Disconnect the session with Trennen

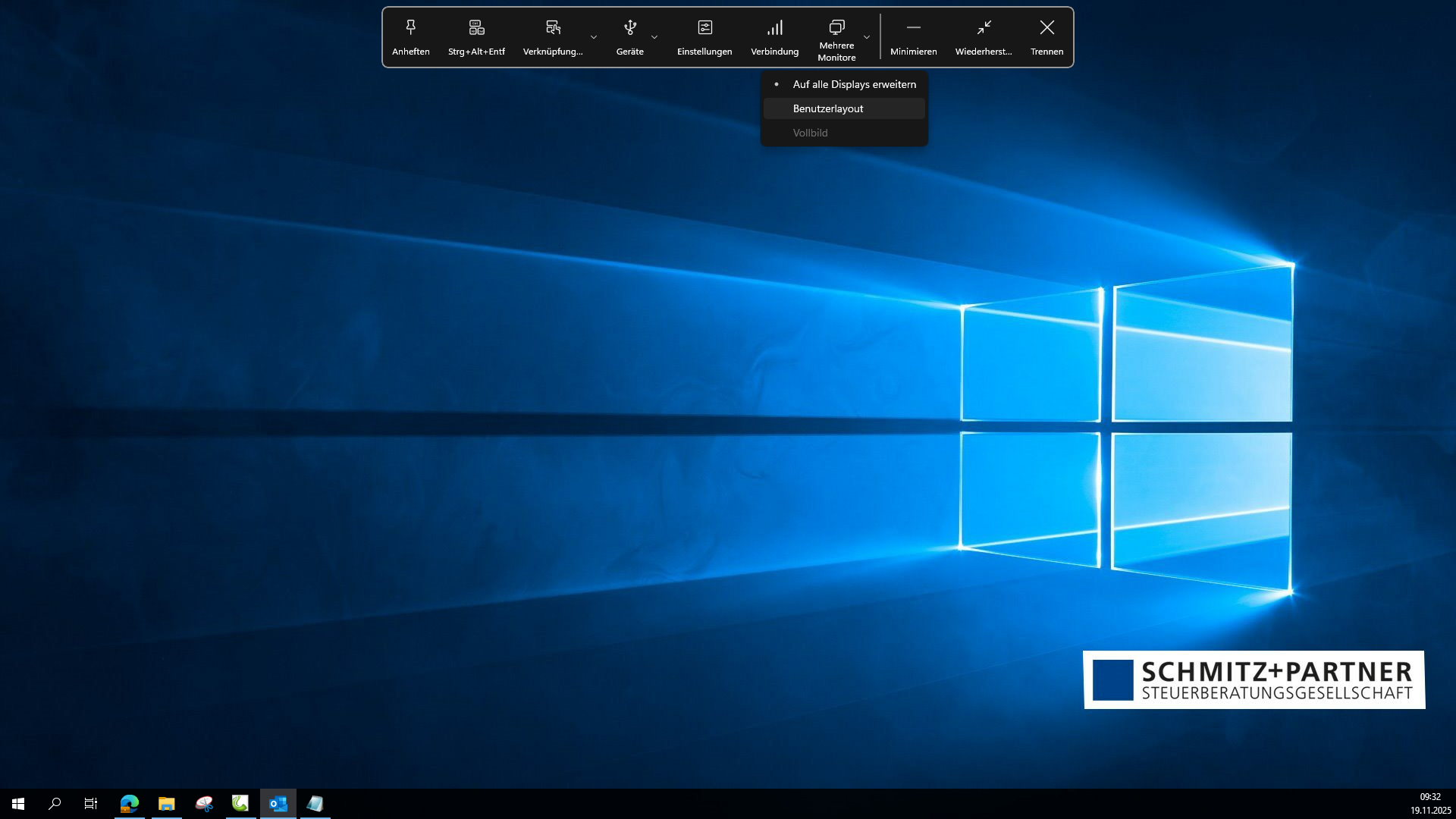click(x=1046, y=37)
